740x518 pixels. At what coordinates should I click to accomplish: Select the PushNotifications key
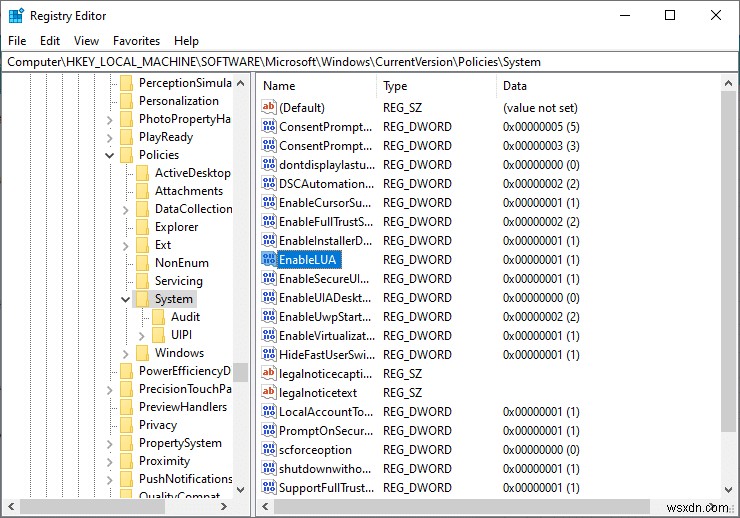coord(185,479)
